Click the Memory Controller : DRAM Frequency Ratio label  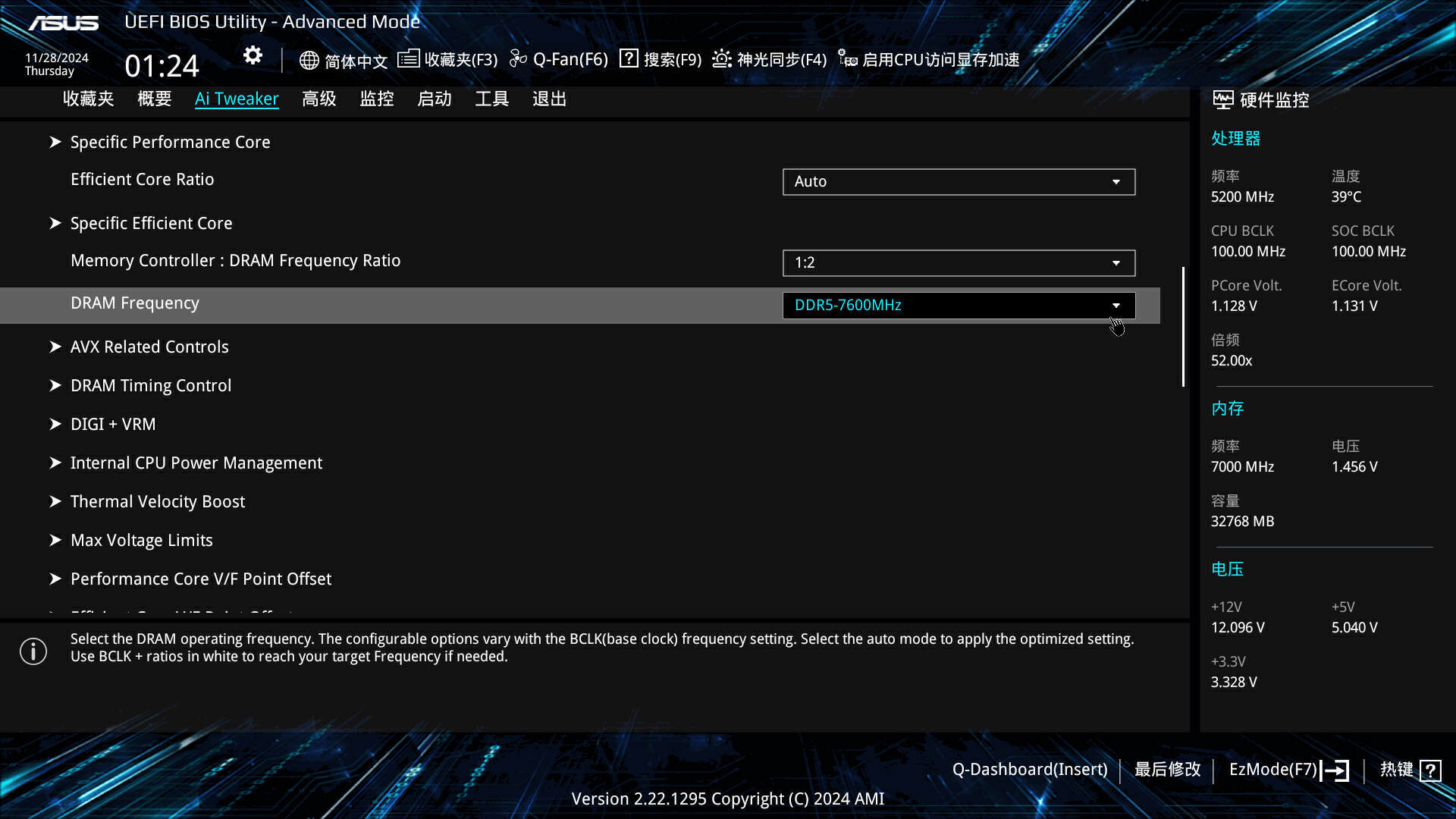[x=236, y=260]
